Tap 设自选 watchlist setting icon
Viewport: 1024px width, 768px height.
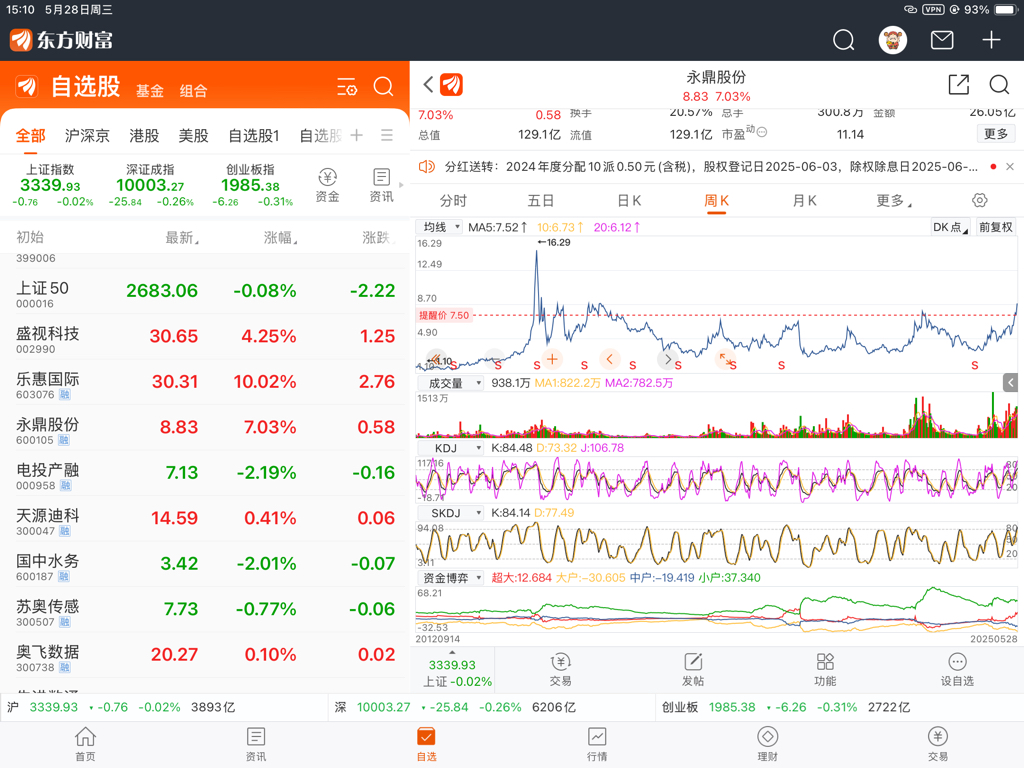pyautogui.click(x=957, y=670)
